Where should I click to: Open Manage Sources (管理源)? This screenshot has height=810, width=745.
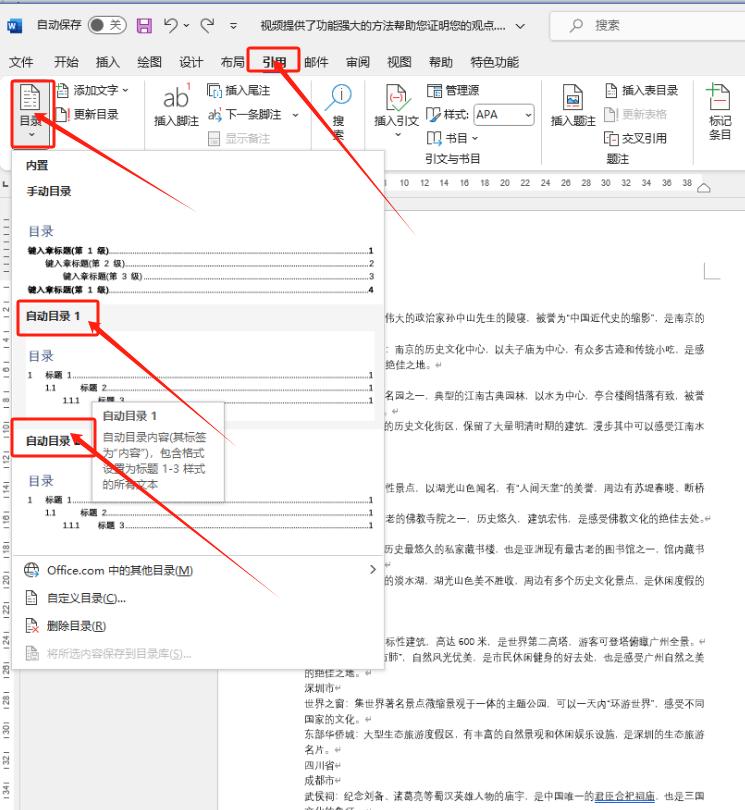[453, 91]
